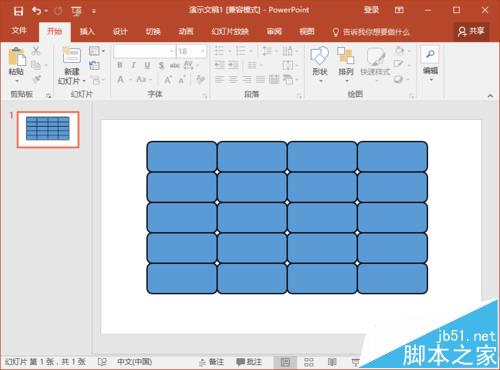This screenshot has width=500, height=370.
Task: Open the Change Case (Aa) dropdown
Action: pos(144,79)
